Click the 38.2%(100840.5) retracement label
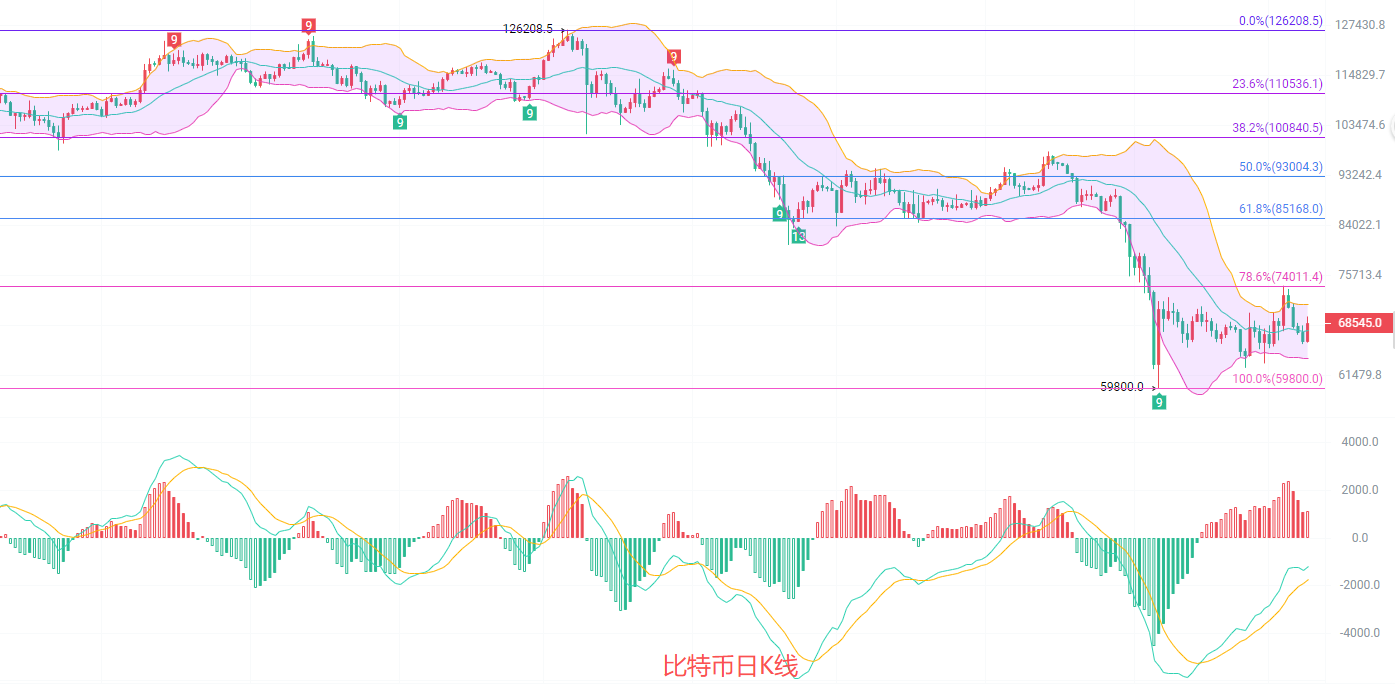1395x686 pixels. 1278,128
